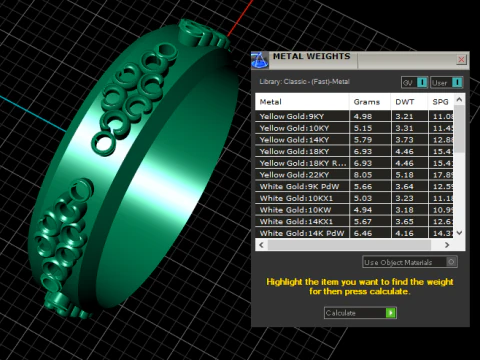Click the 3.64 DWT cell
Screen dimensions: 480x360
pyautogui.click(x=409, y=186)
